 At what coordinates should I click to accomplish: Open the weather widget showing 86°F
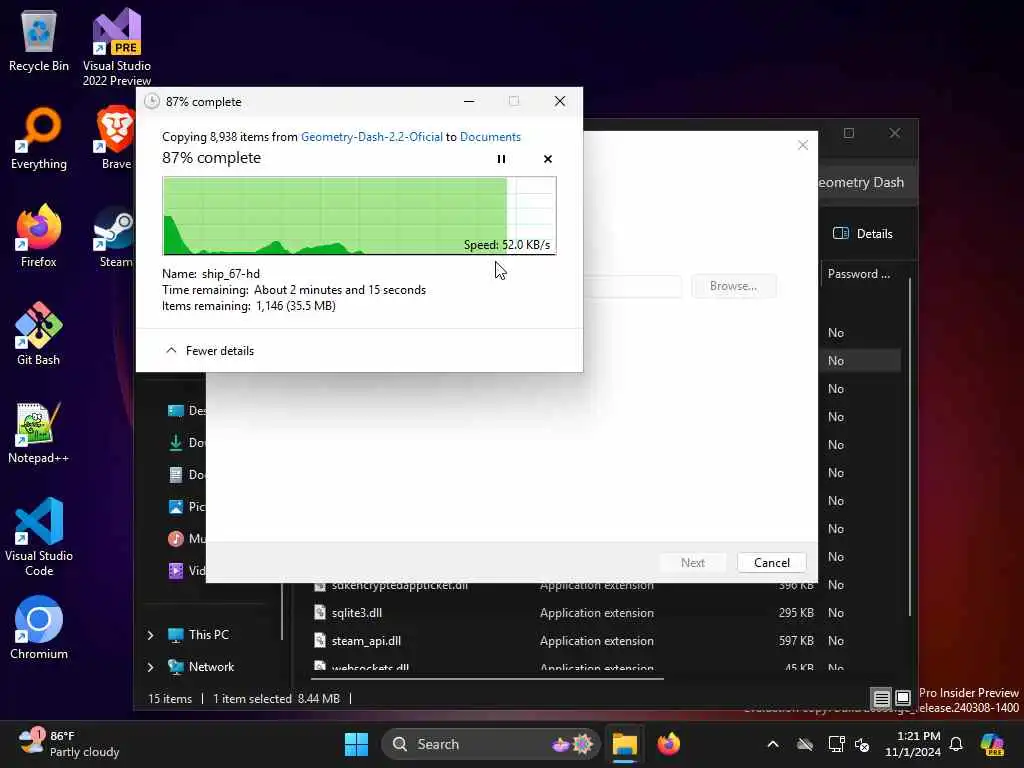pos(69,744)
